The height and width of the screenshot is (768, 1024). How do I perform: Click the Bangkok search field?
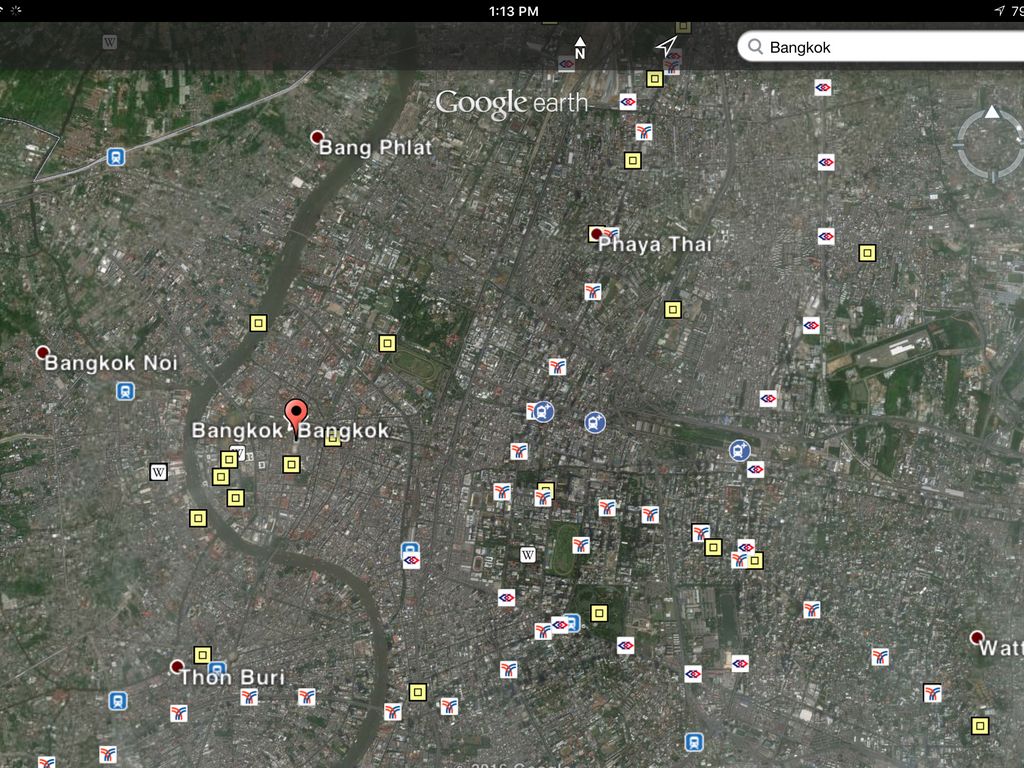point(890,47)
